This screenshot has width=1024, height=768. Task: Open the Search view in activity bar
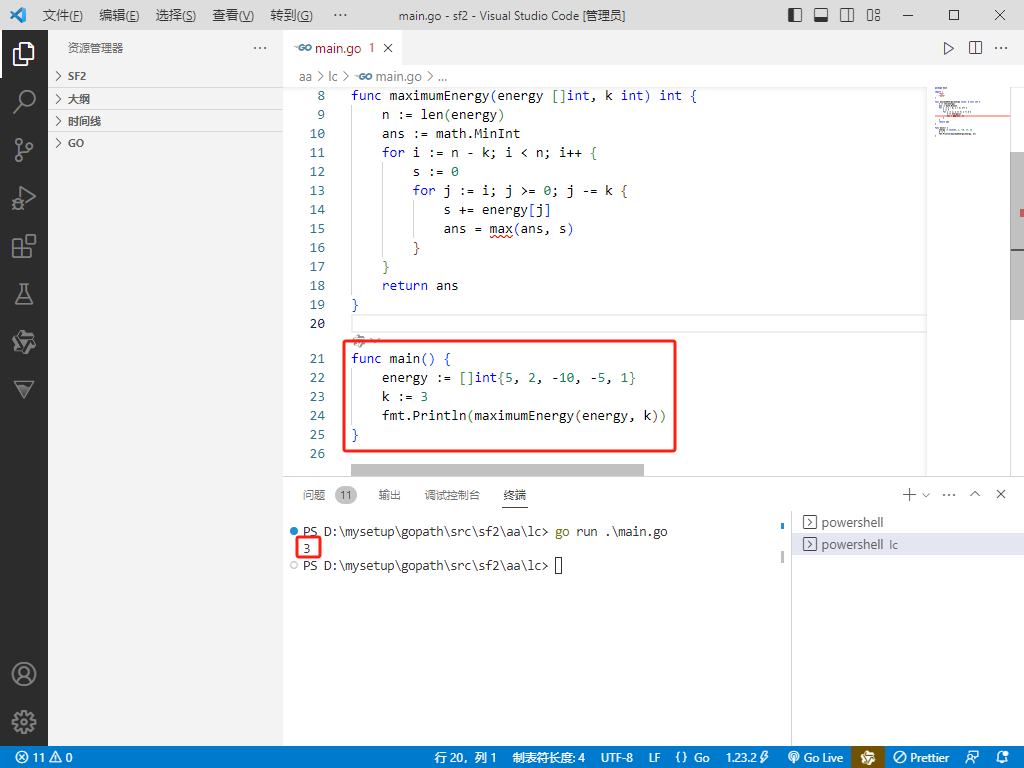coord(24,102)
